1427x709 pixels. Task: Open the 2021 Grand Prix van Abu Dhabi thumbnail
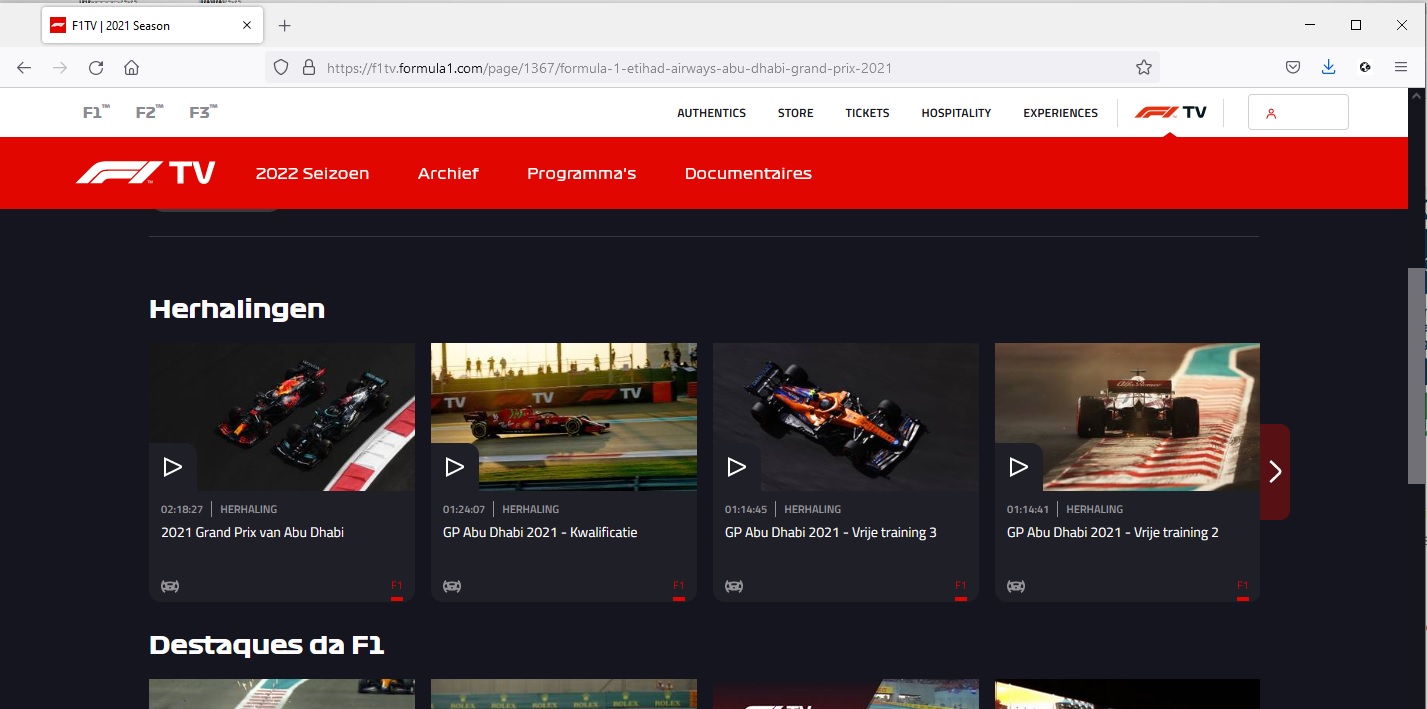point(282,417)
